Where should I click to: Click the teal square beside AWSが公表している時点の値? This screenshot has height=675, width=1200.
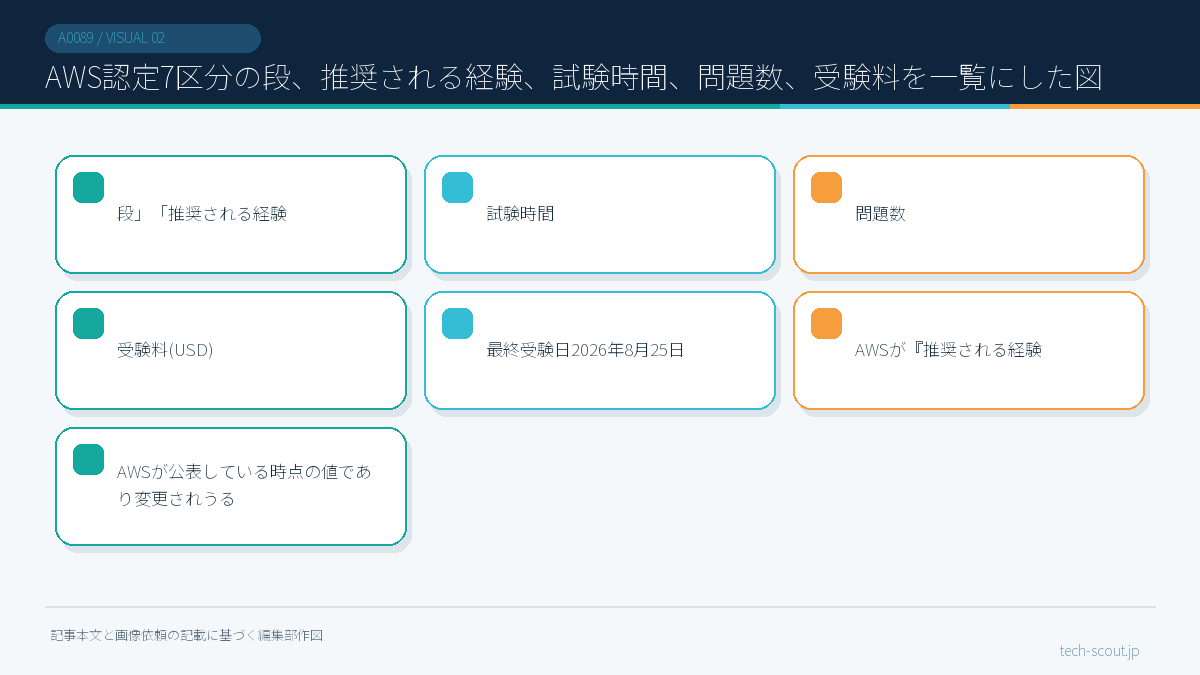pyautogui.click(x=89, y=459)
